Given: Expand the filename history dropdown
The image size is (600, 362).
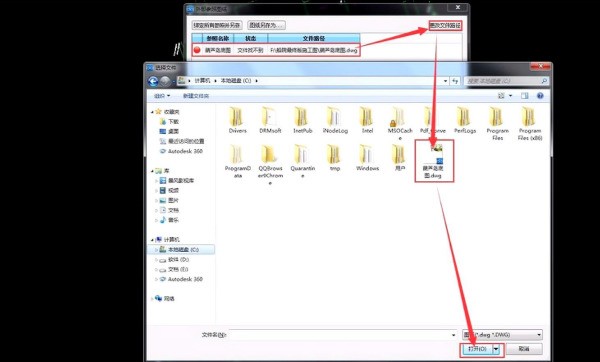Looking at the screenshot, I should (x=453, y=335).
